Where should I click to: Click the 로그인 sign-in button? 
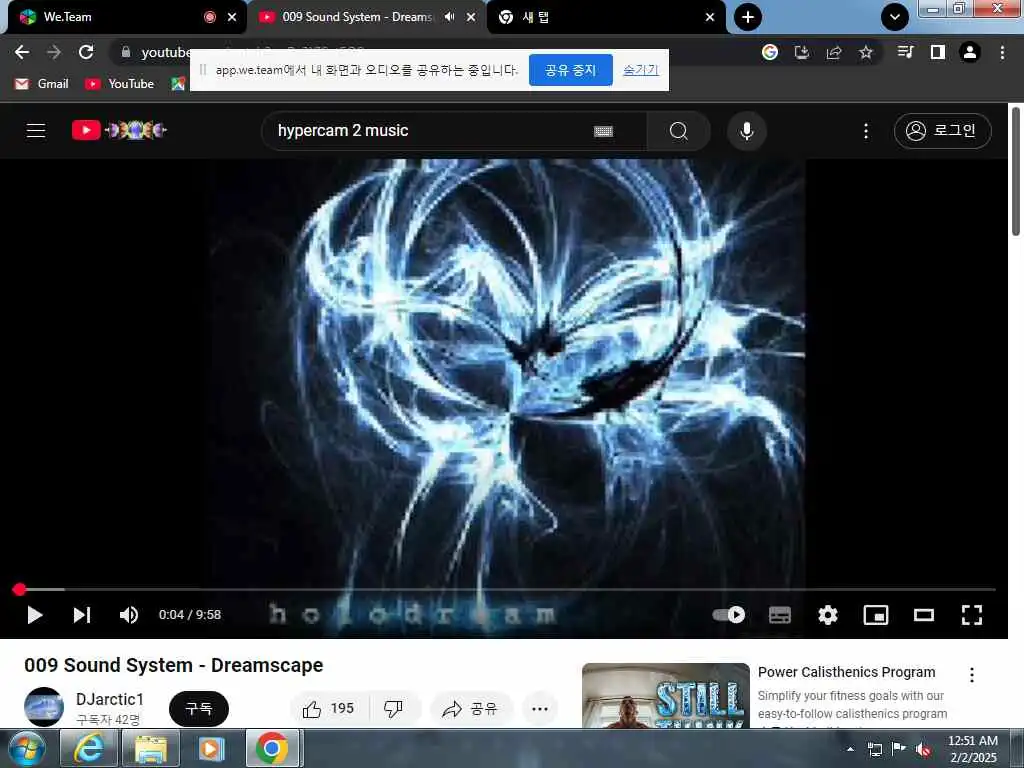942,131
